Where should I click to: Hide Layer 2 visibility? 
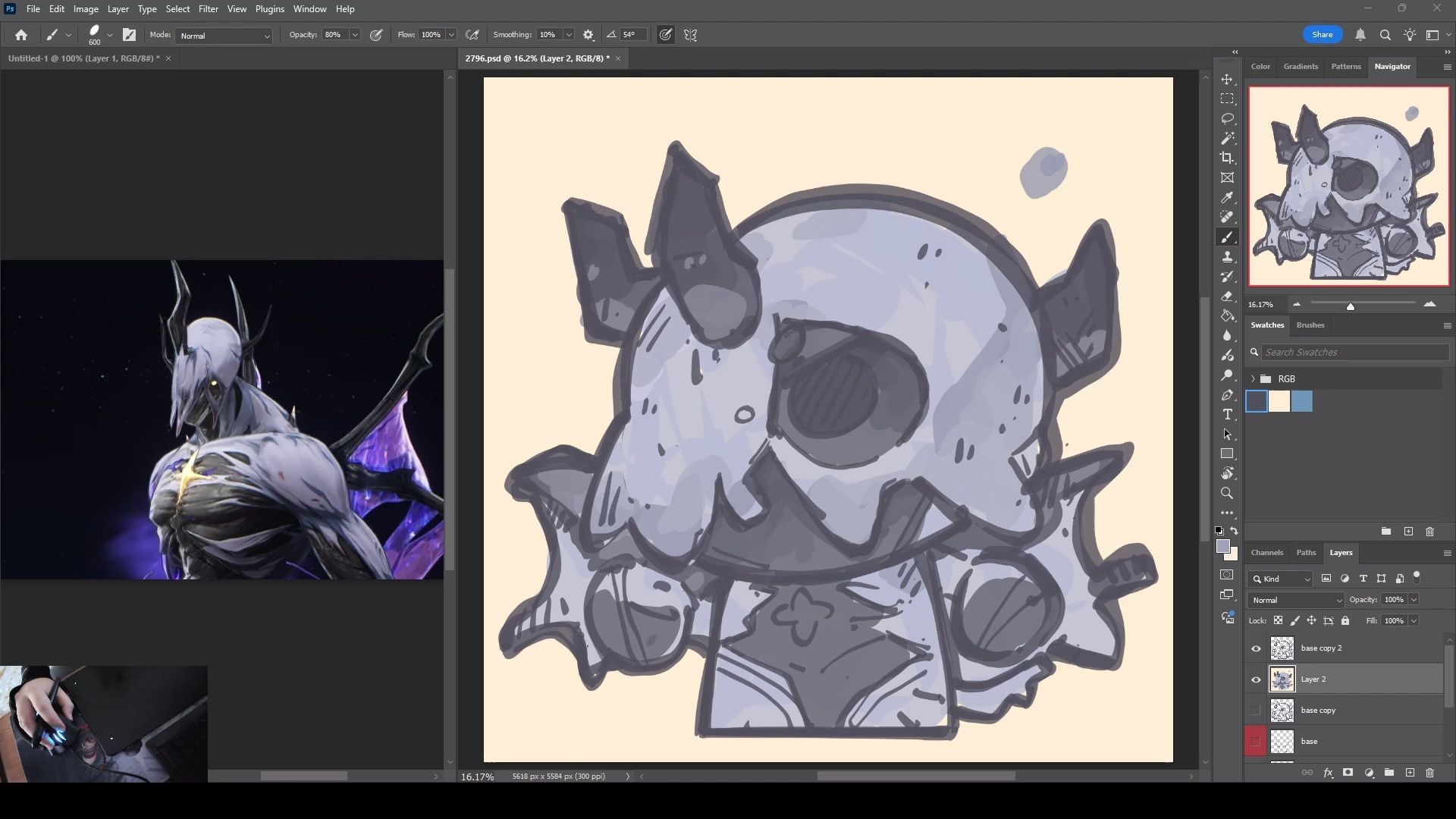(x=1256, y=679)
